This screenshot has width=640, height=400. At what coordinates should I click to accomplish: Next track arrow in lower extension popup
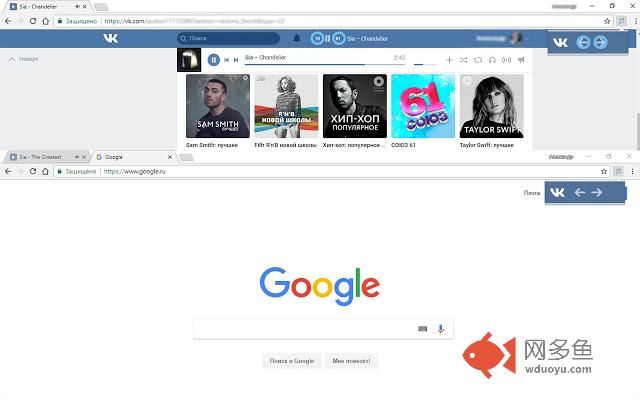(597, 192)
